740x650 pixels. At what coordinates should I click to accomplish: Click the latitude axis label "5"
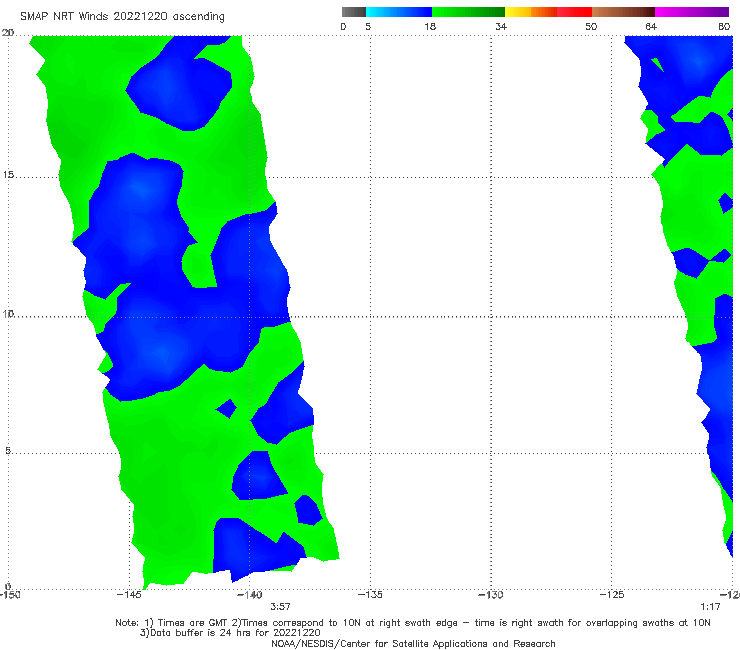coord(8,450)
